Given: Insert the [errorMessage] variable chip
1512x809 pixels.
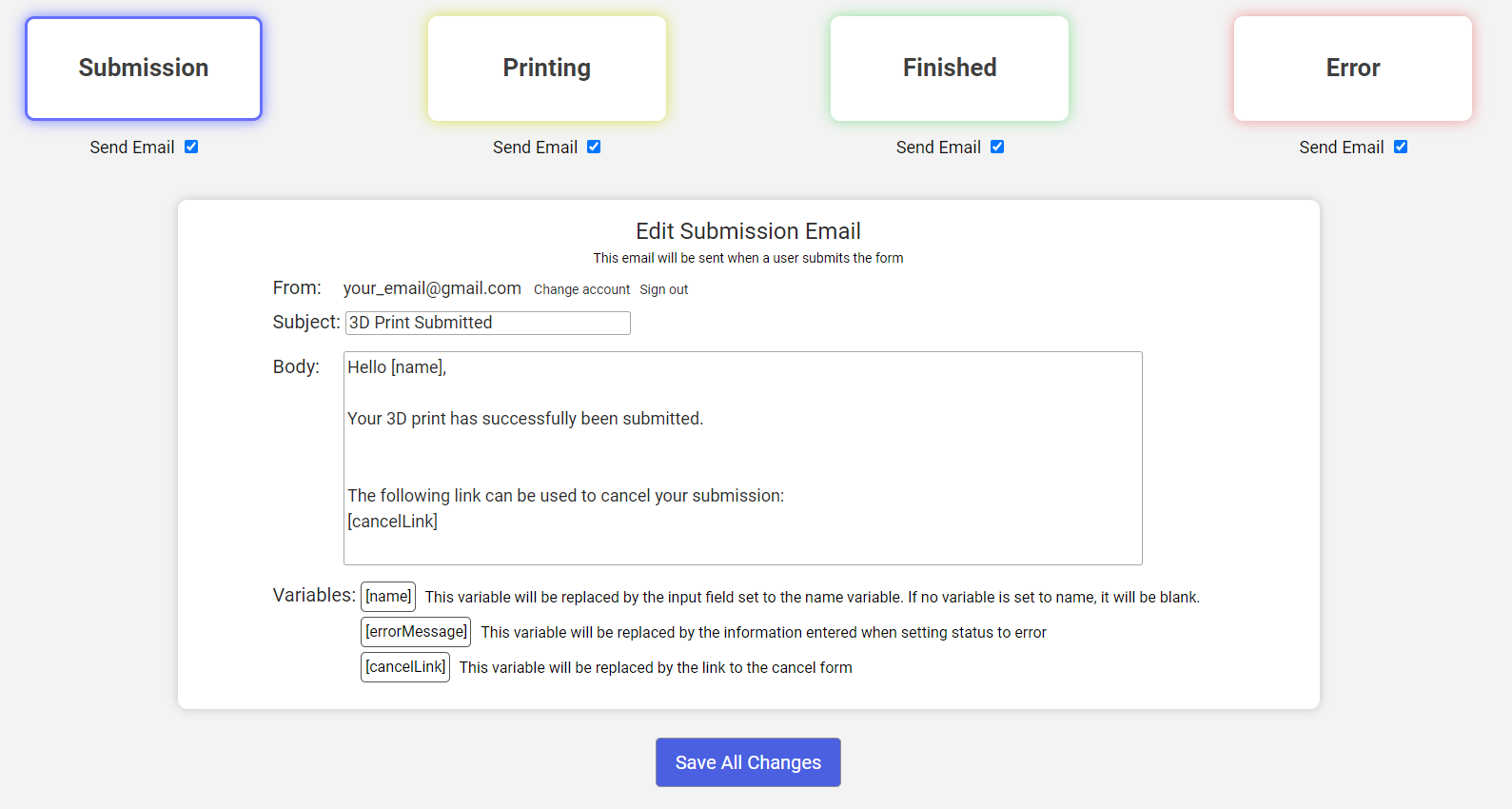Looking at the screenshot, I should coord(416,632).
